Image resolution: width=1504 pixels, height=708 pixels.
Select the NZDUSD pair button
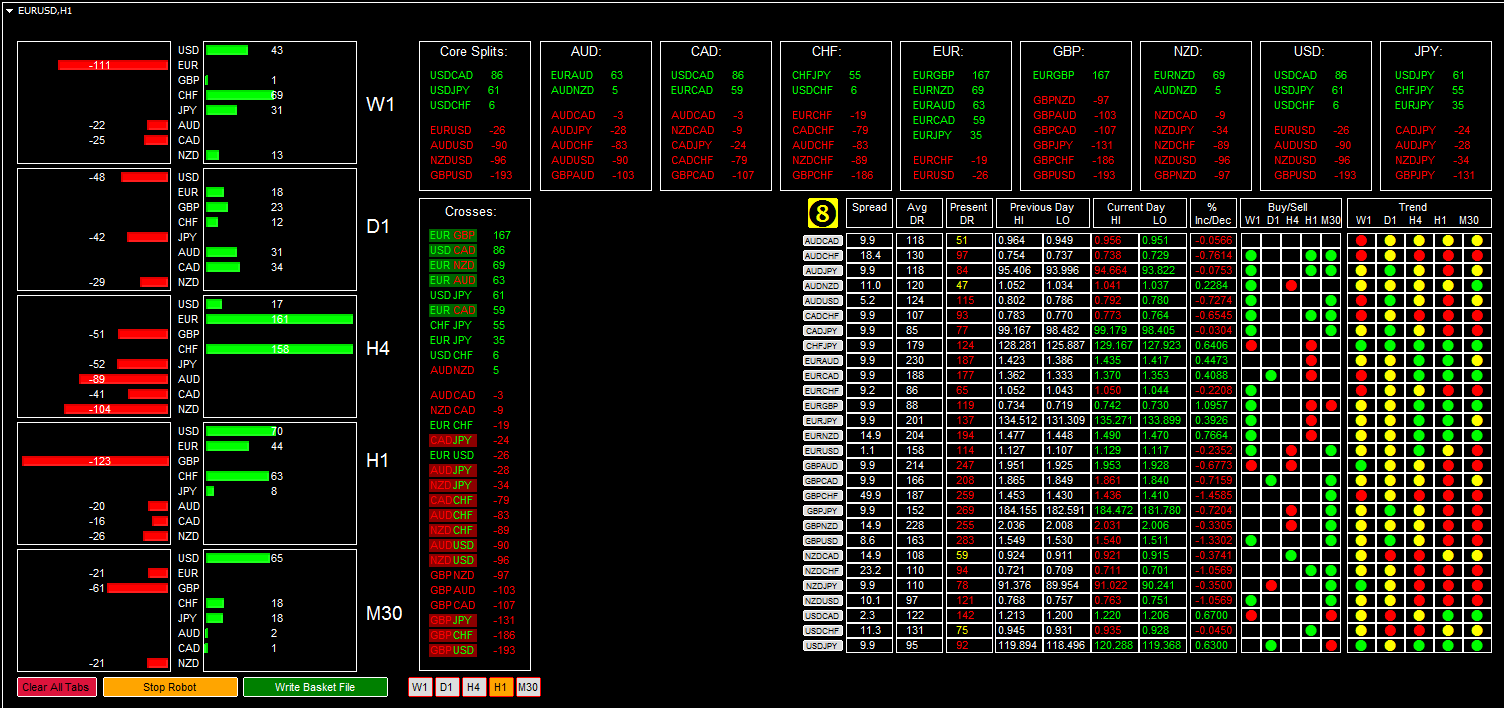pos(822,601)
